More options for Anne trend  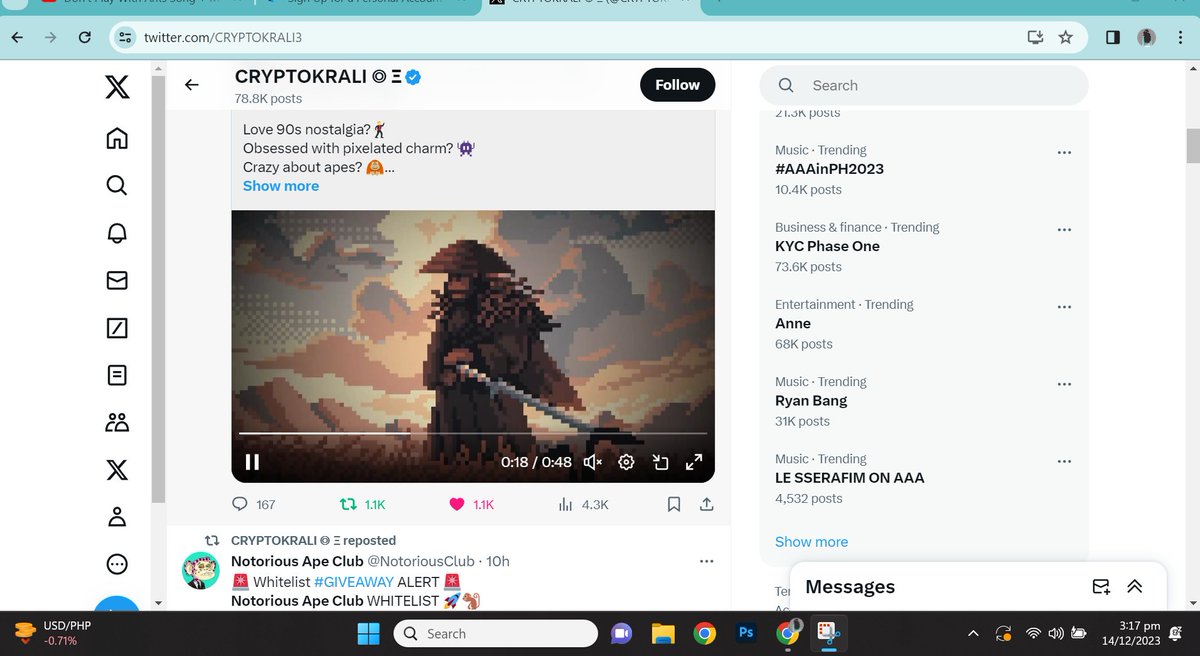(1064, 306)
